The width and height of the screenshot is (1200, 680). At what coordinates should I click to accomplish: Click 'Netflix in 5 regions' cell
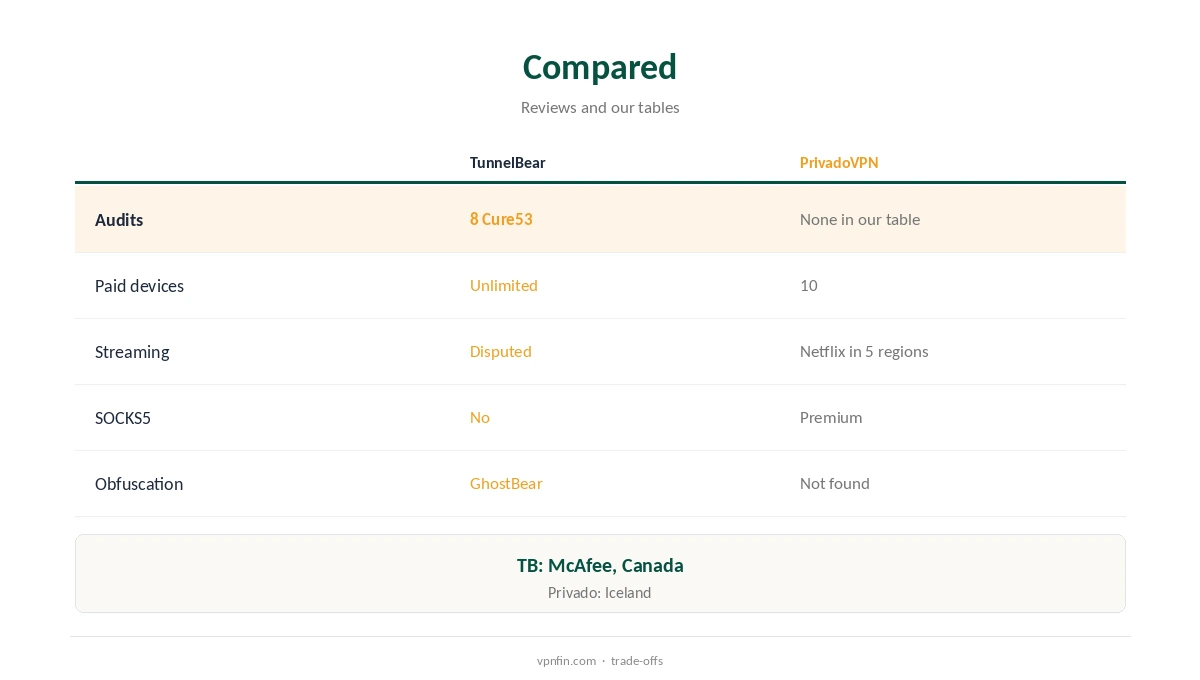864,351
